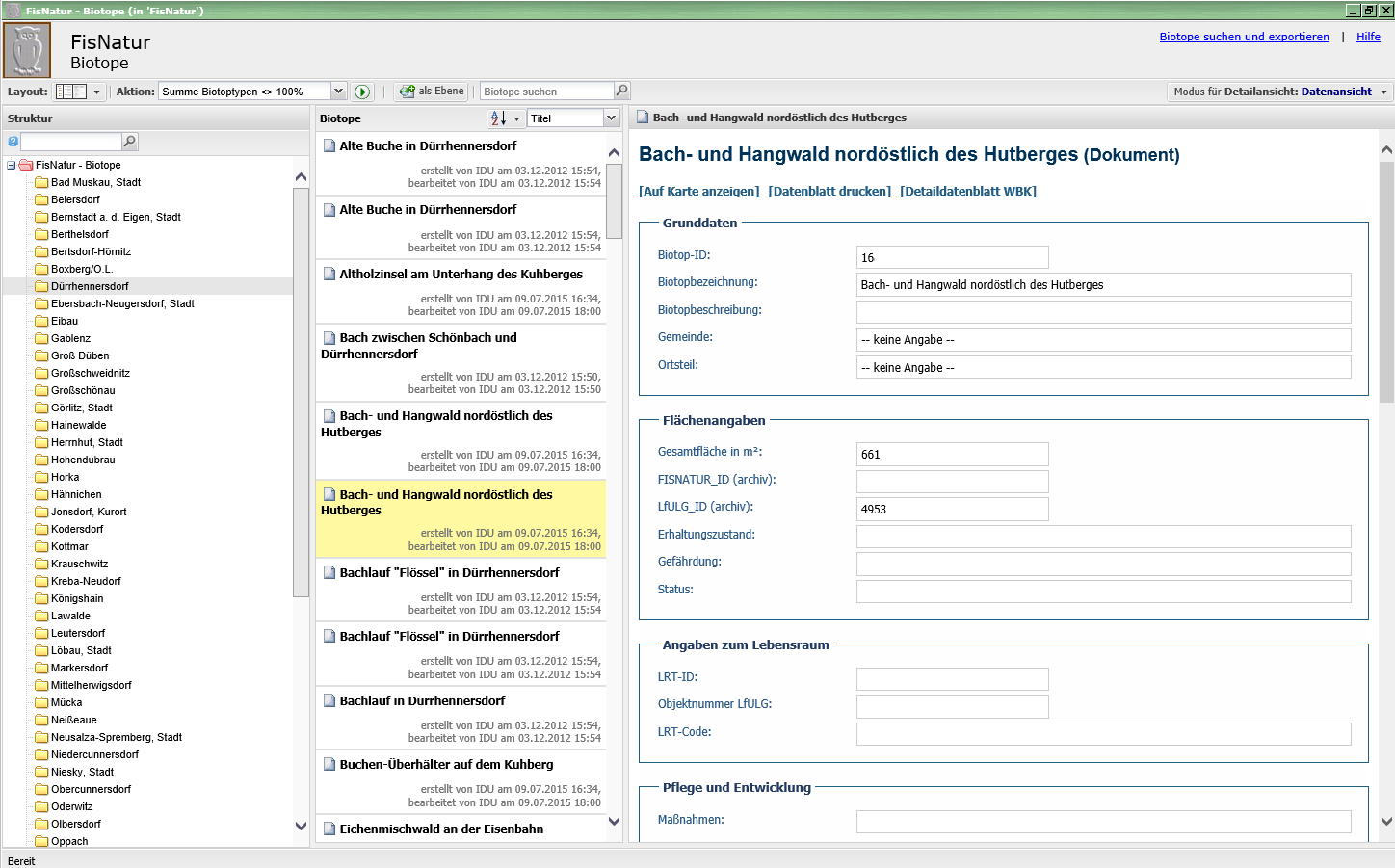The image size is (1395, 868).
Task: Click the folder icon for Dürrhennersdorf
Action: [x=41, y=286]
